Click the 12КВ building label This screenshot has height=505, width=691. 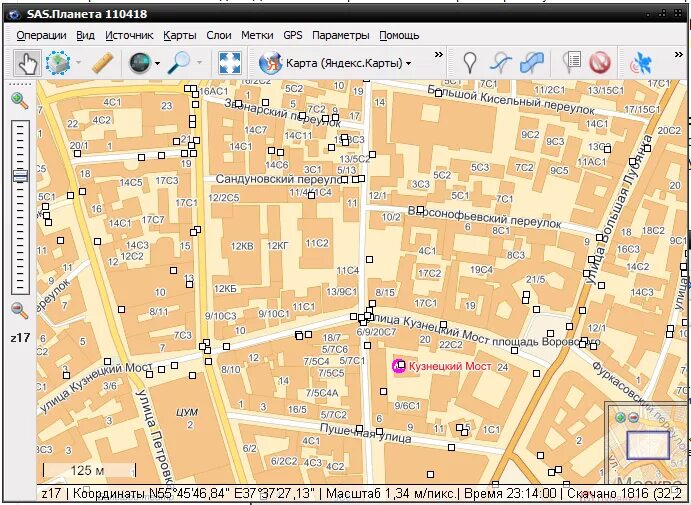(x=242, y=246)
